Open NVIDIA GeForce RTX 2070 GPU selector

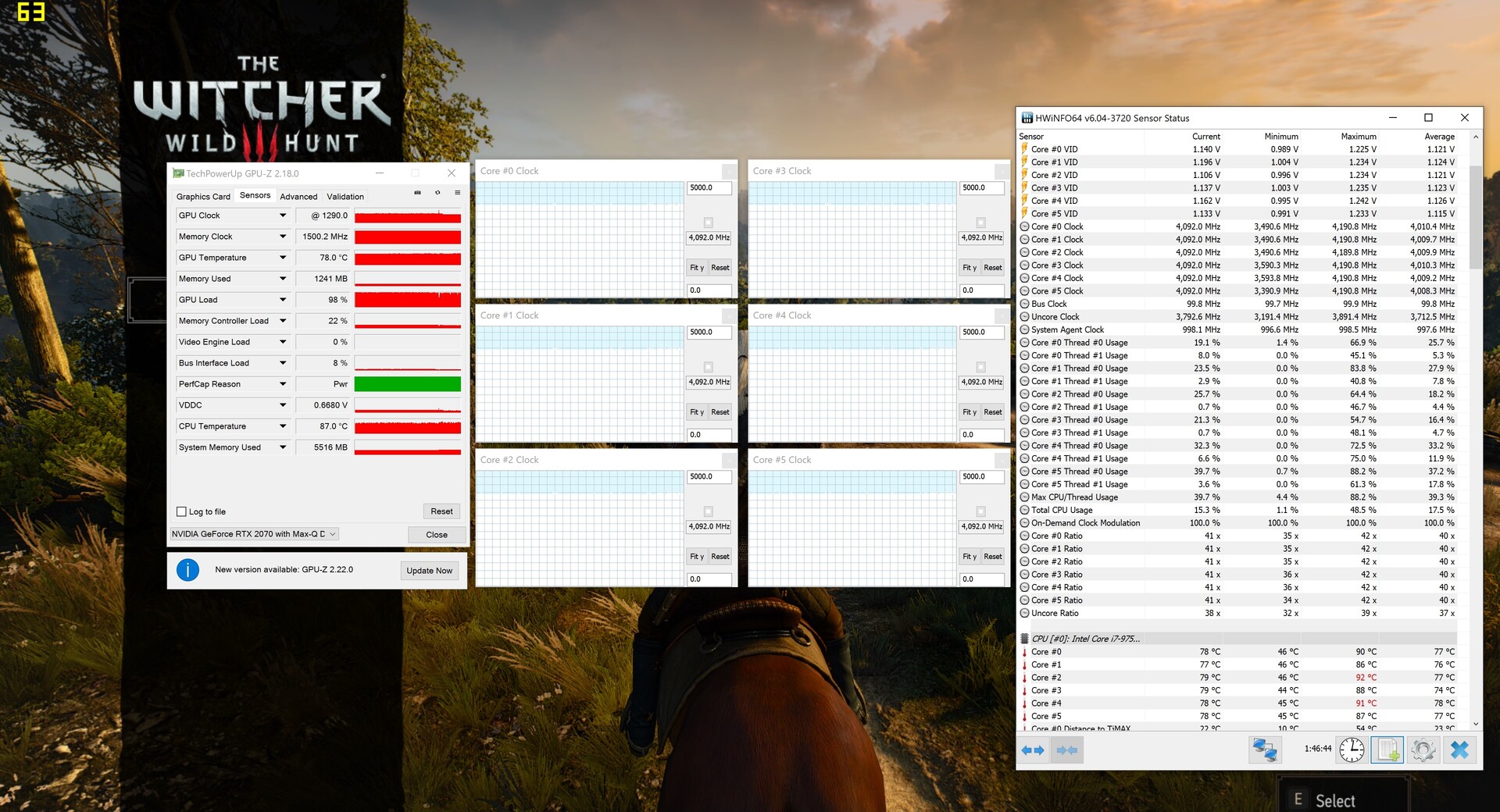pyautogui.click(x=254, y=534)
